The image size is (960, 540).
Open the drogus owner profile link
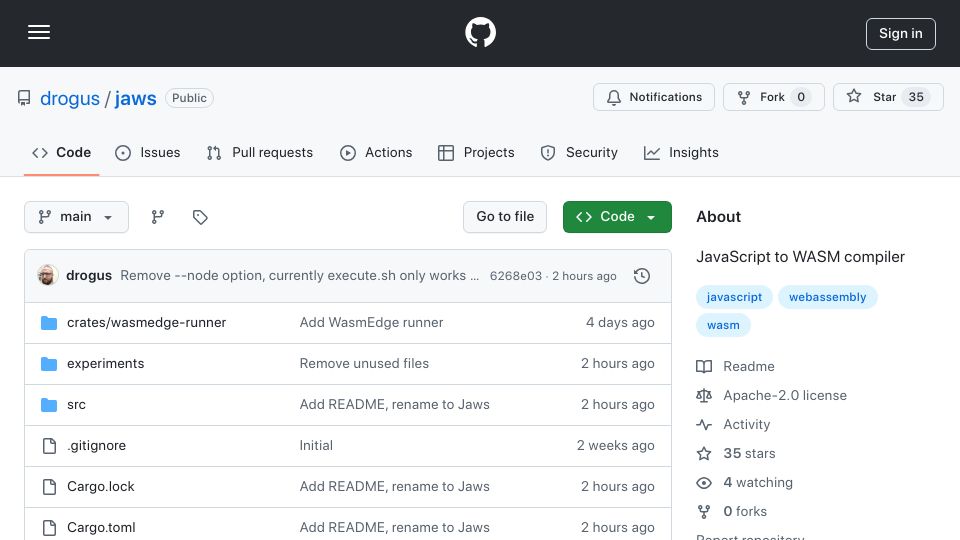coord(70,98)
